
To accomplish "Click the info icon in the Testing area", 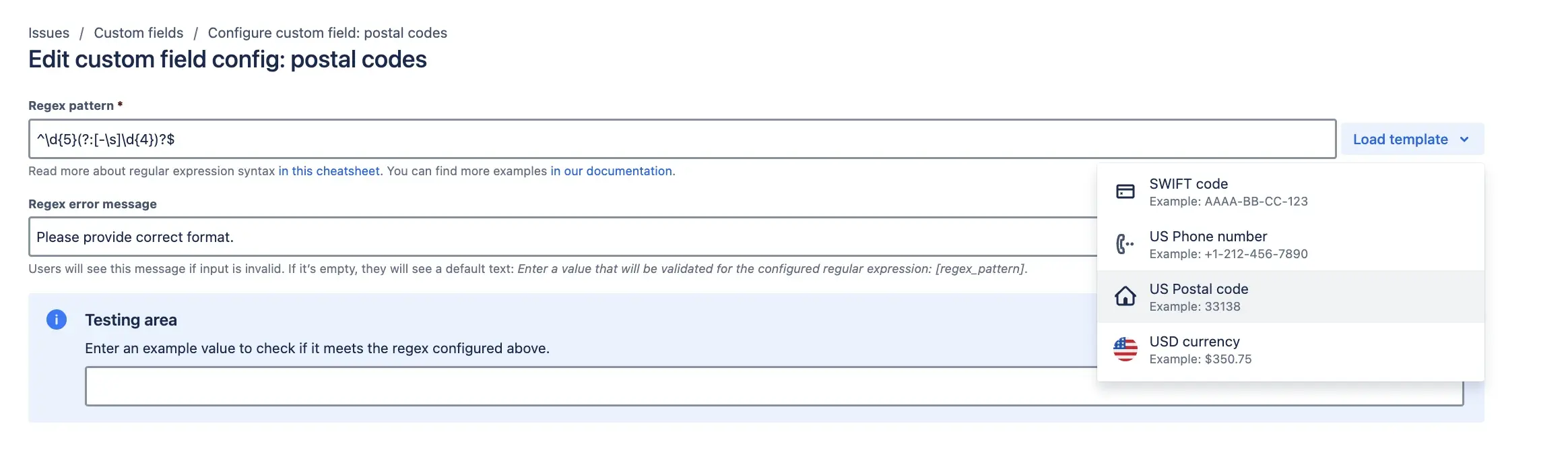I will coord(57,319).
